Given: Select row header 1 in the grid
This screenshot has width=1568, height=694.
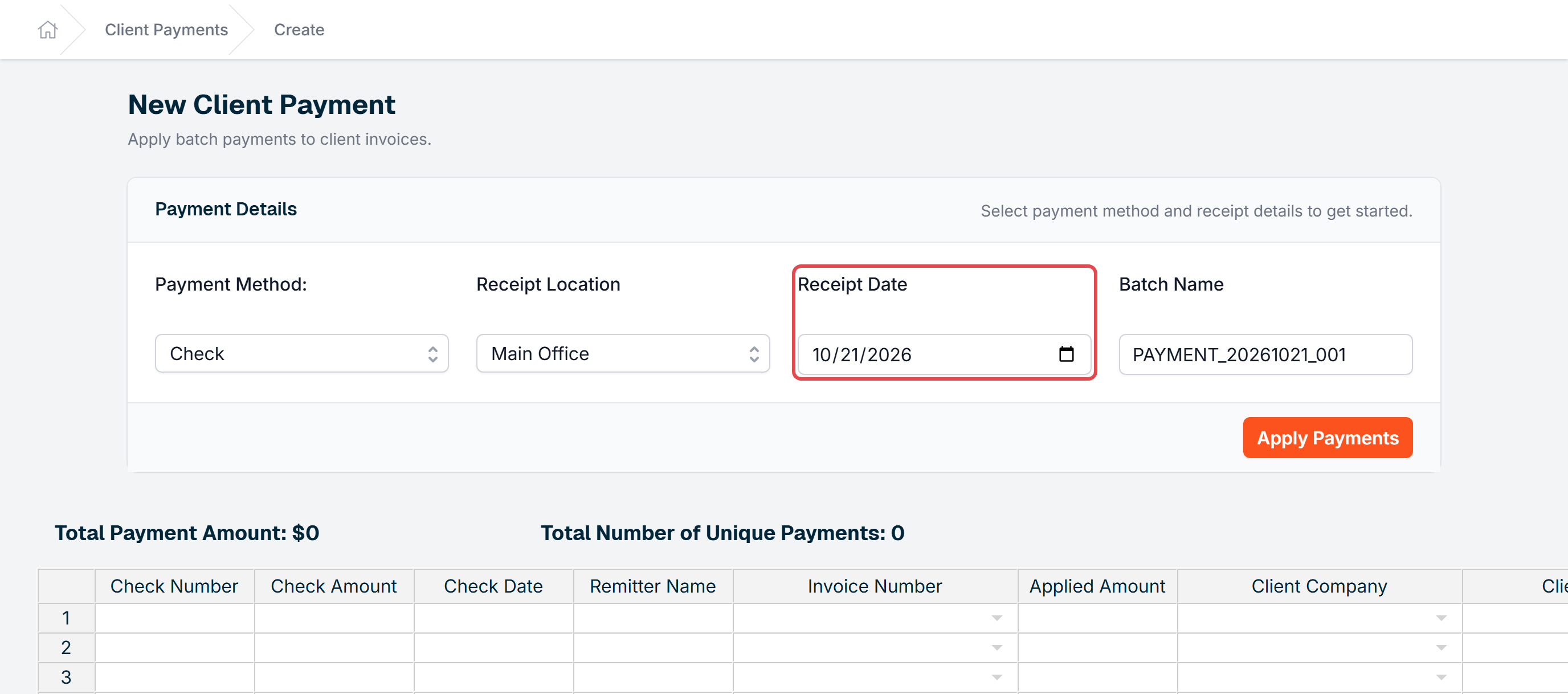Looking at the screenshot, I should tap(66, 619).
